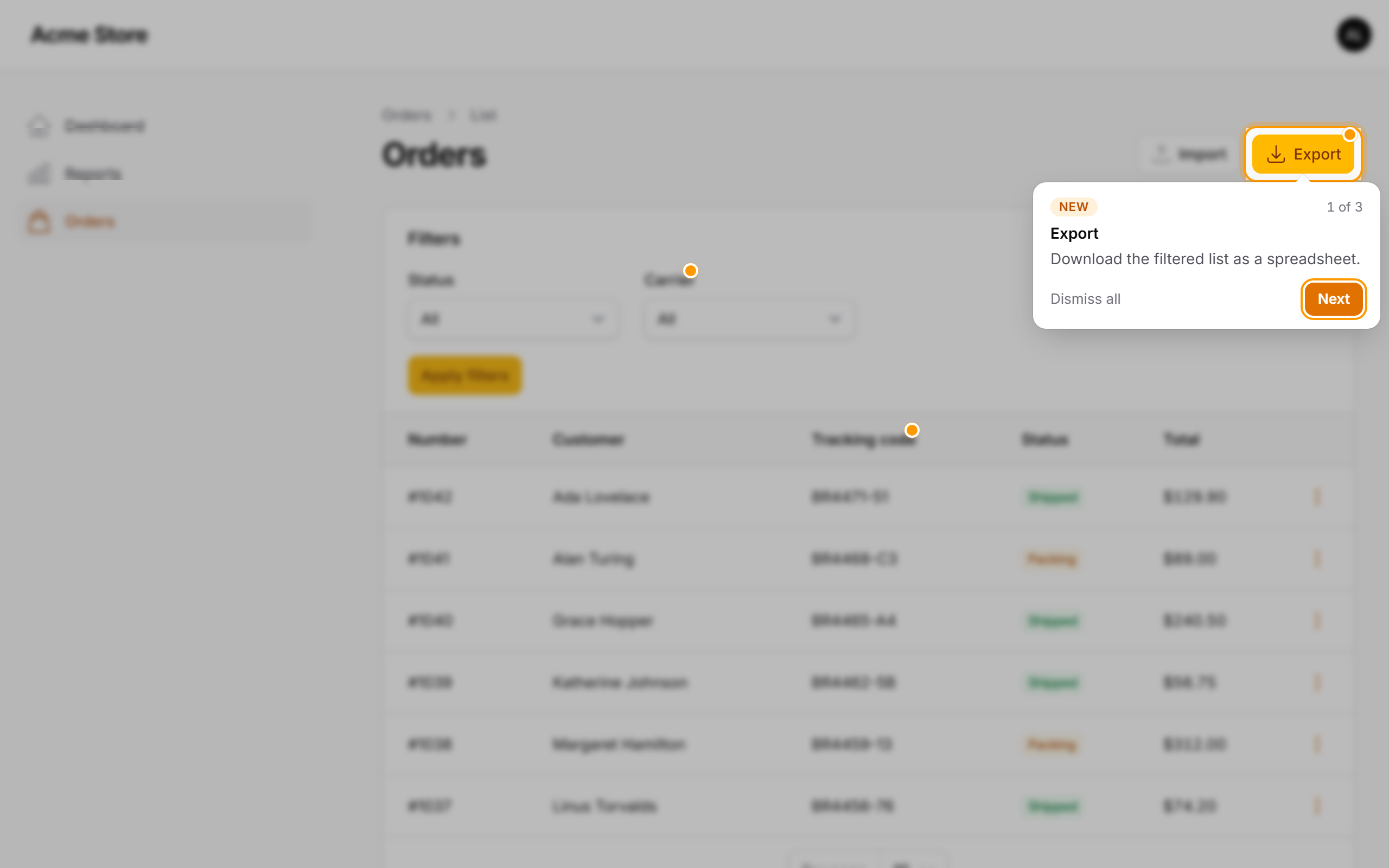Viewport: 1389px width, 868px height.
Task: Click the highlighted Export button
Action: tap(1302, 154)
